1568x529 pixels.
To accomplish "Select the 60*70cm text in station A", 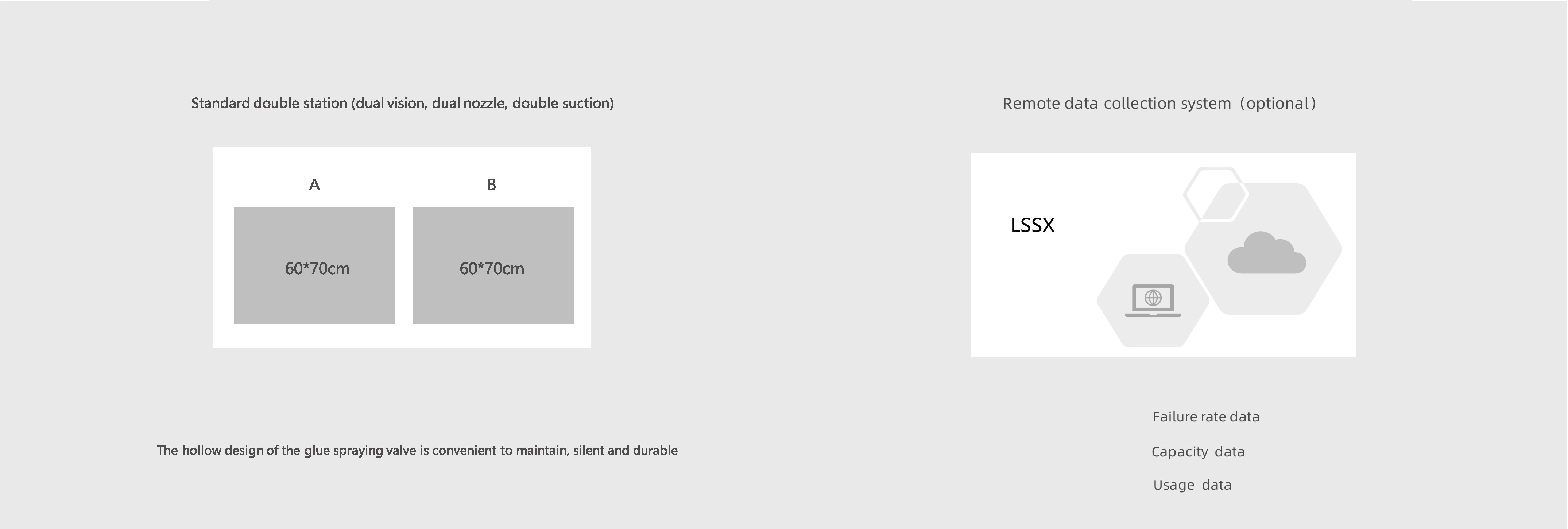I will 317,268.
